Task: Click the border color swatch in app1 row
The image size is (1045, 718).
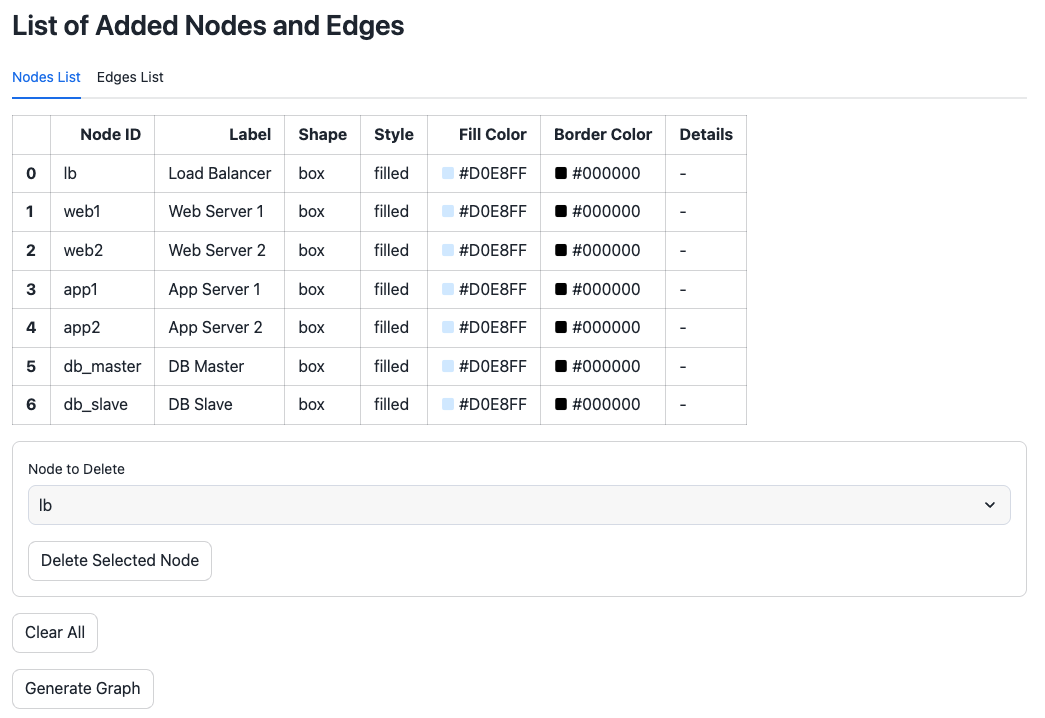Action: (x=561, y=289)
